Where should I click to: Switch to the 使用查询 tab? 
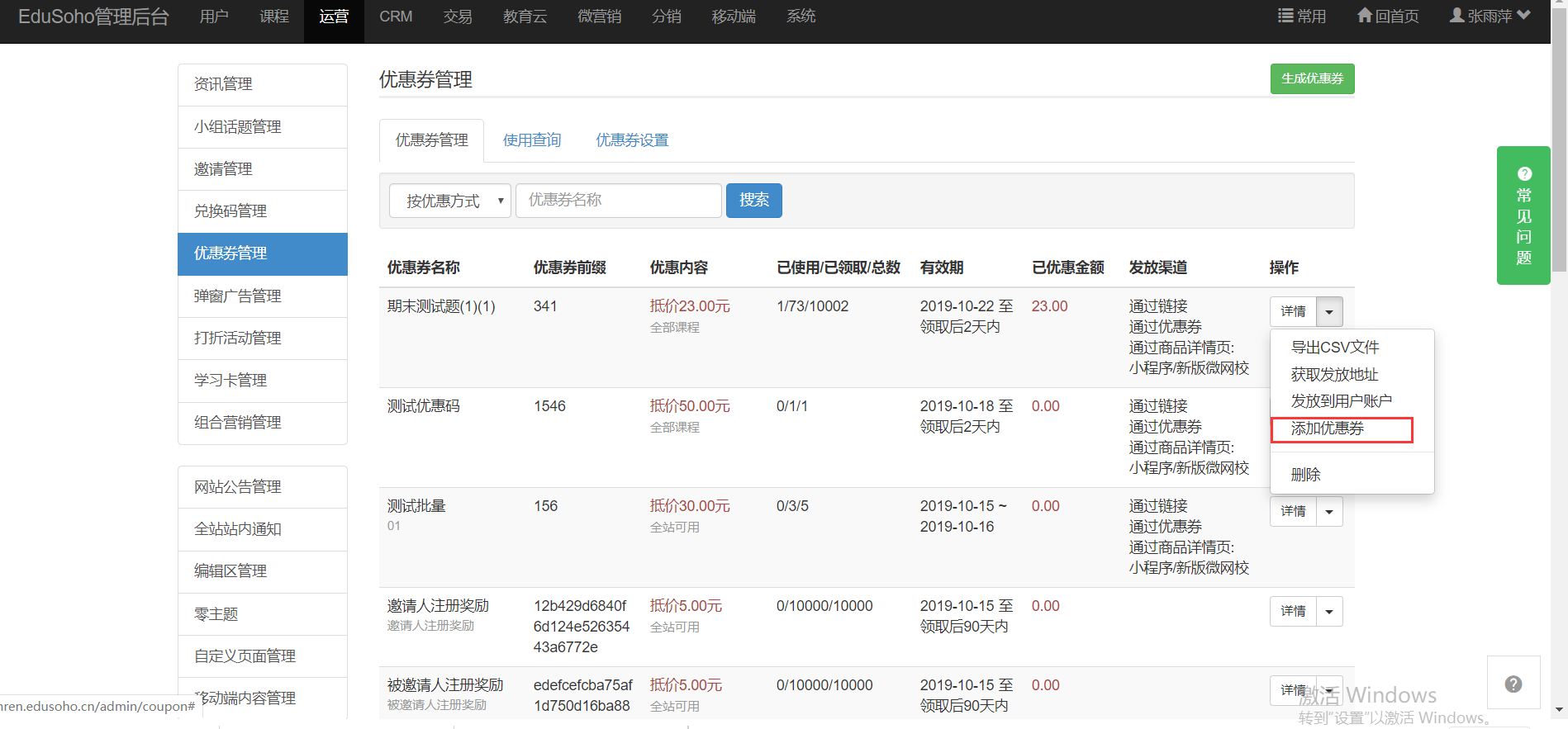[532, 140]
